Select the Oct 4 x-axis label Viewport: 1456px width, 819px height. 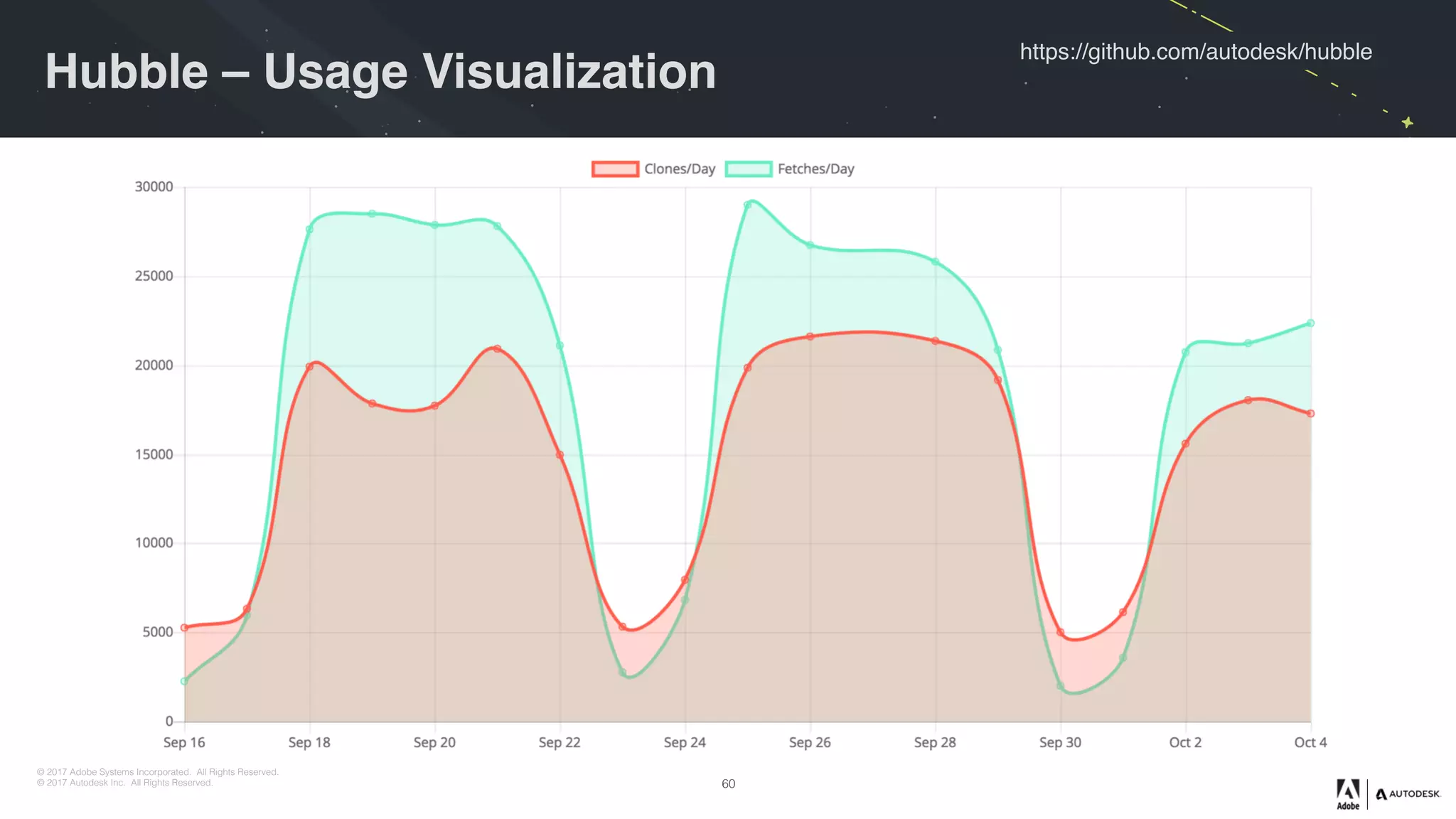(1310, 742)
